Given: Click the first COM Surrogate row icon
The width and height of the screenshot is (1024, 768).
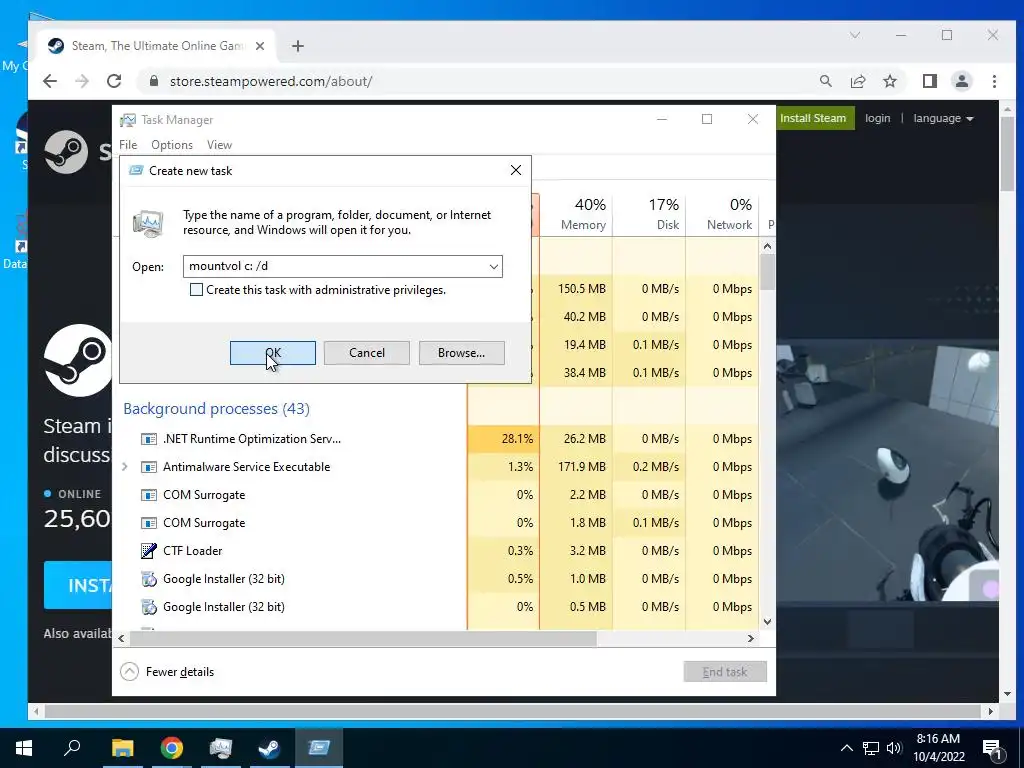Looking at the screenshot, I should [149, 495].
